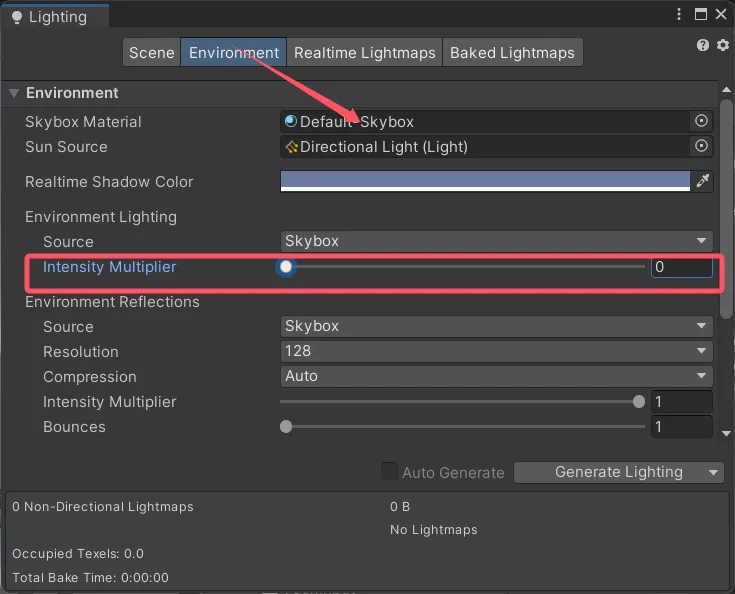Click the Realtime Shadow Color swatch

(485, 181)
